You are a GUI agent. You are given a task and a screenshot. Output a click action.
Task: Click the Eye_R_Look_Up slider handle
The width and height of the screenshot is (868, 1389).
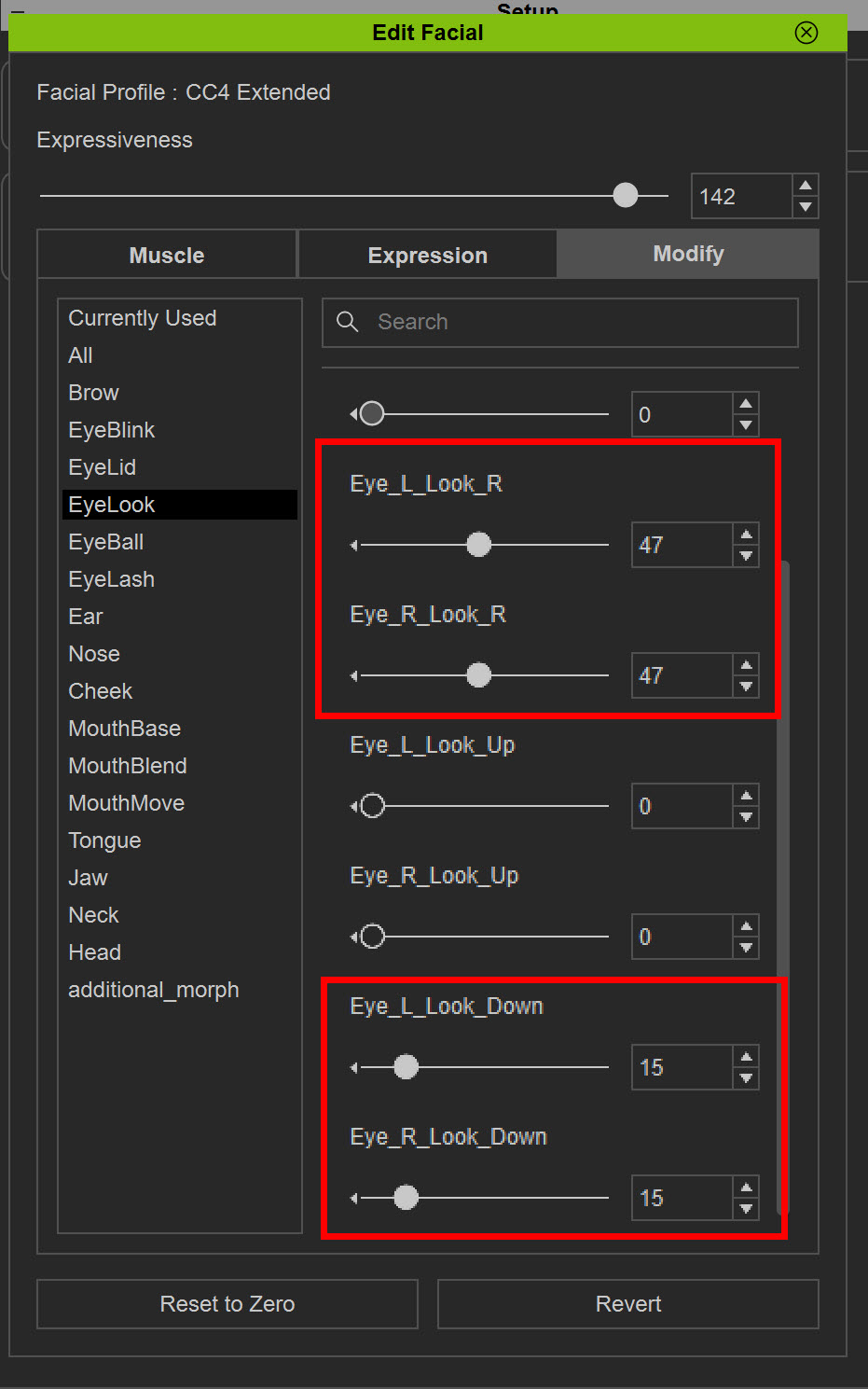tap(372, 937)
